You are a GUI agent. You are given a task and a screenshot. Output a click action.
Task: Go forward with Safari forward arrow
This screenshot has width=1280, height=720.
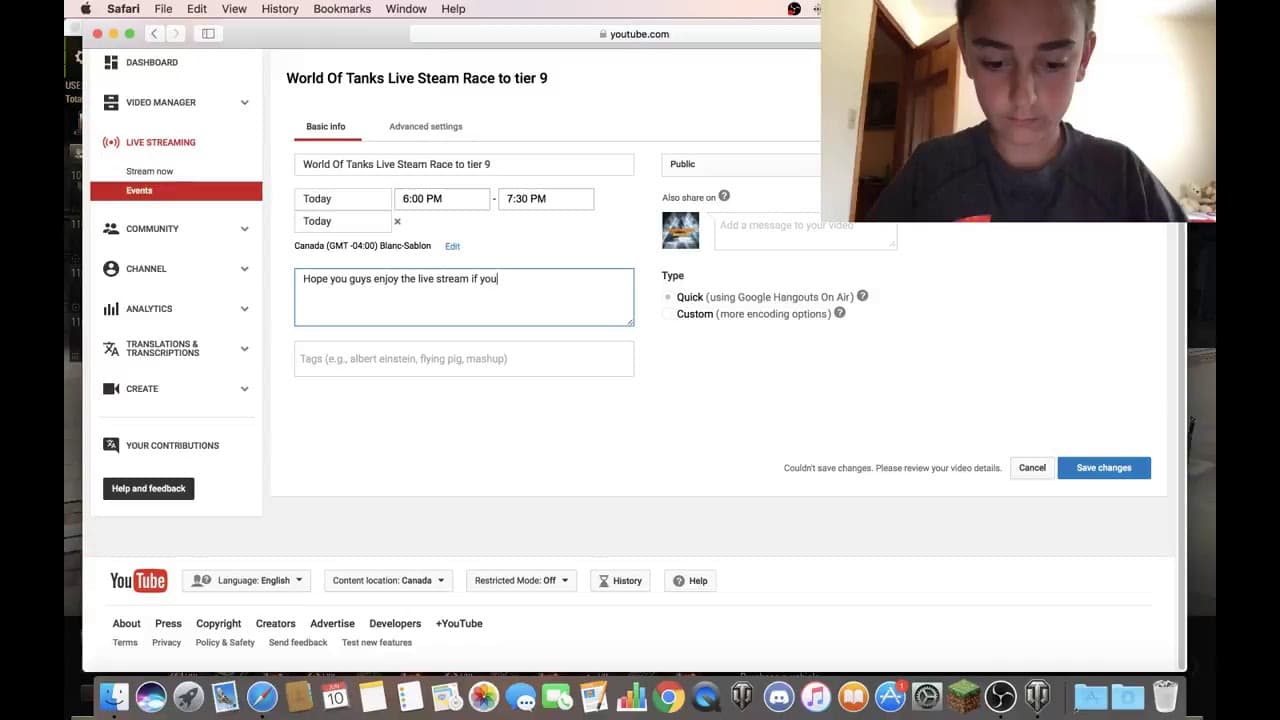click(175, 34)
